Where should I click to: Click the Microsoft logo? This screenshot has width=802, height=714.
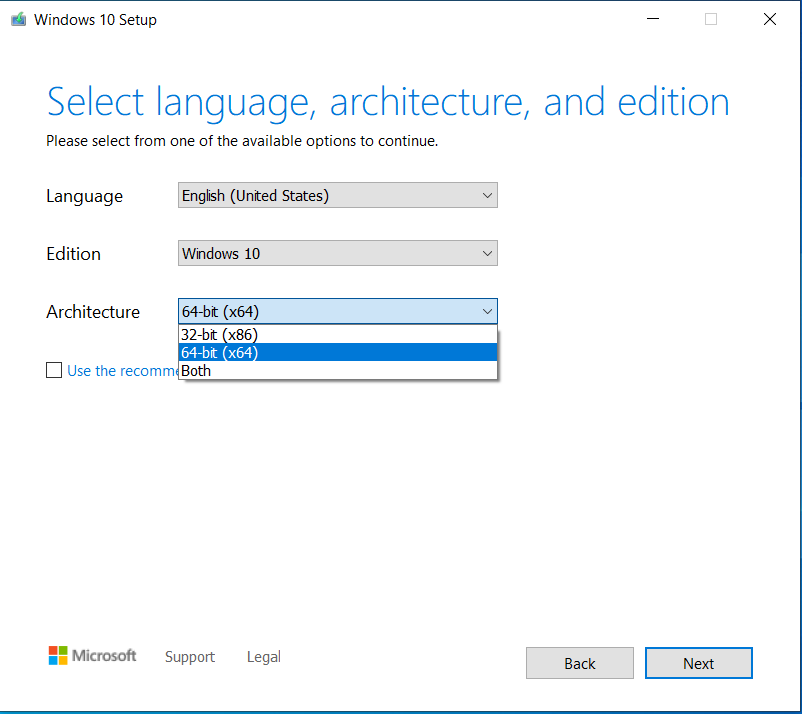[x=92, y=656]
